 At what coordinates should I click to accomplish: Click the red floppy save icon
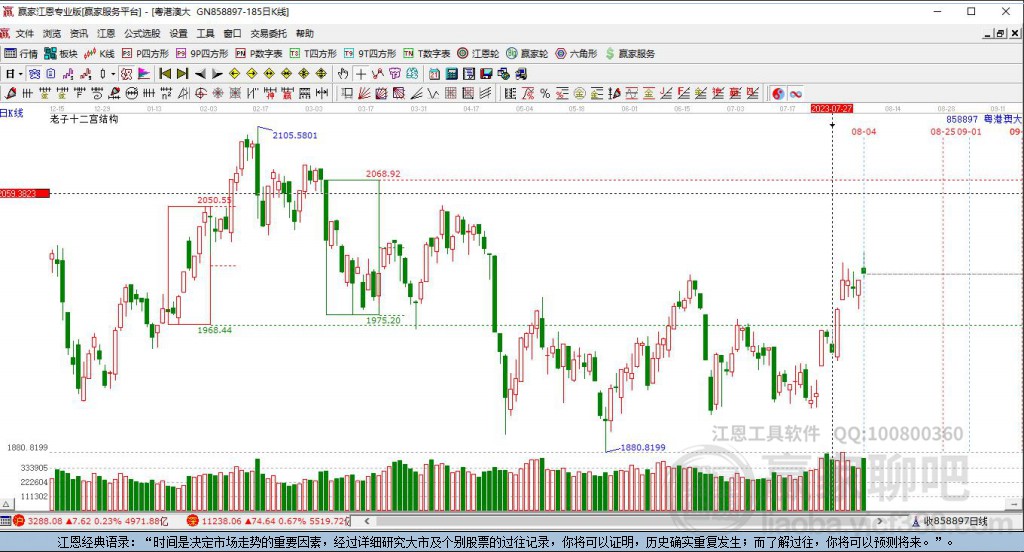pos(487,74)
